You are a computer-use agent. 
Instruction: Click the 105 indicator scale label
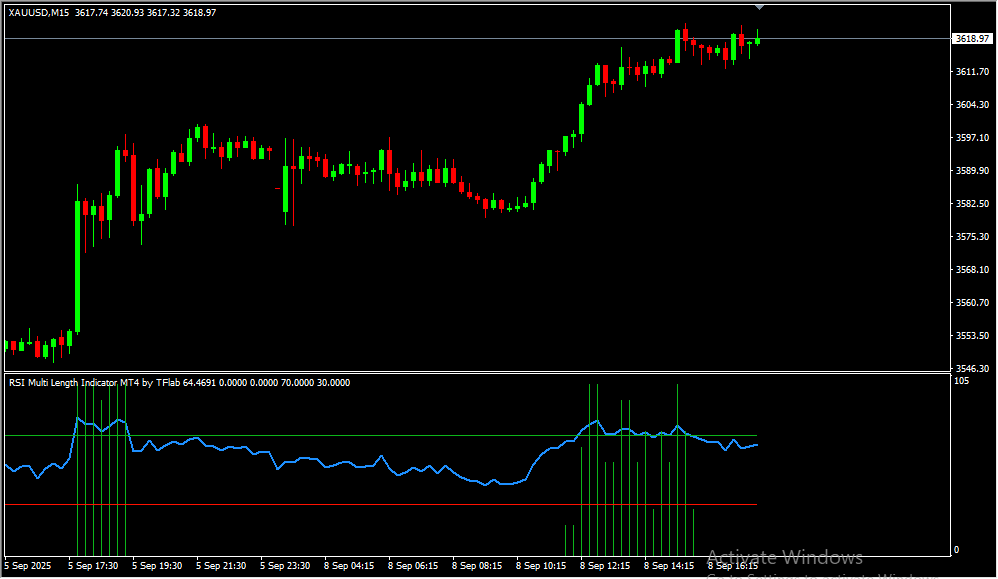coord(961,381)
